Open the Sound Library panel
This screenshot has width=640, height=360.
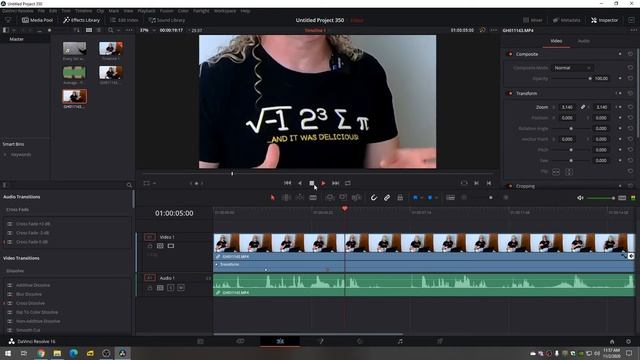click(167, 20)
